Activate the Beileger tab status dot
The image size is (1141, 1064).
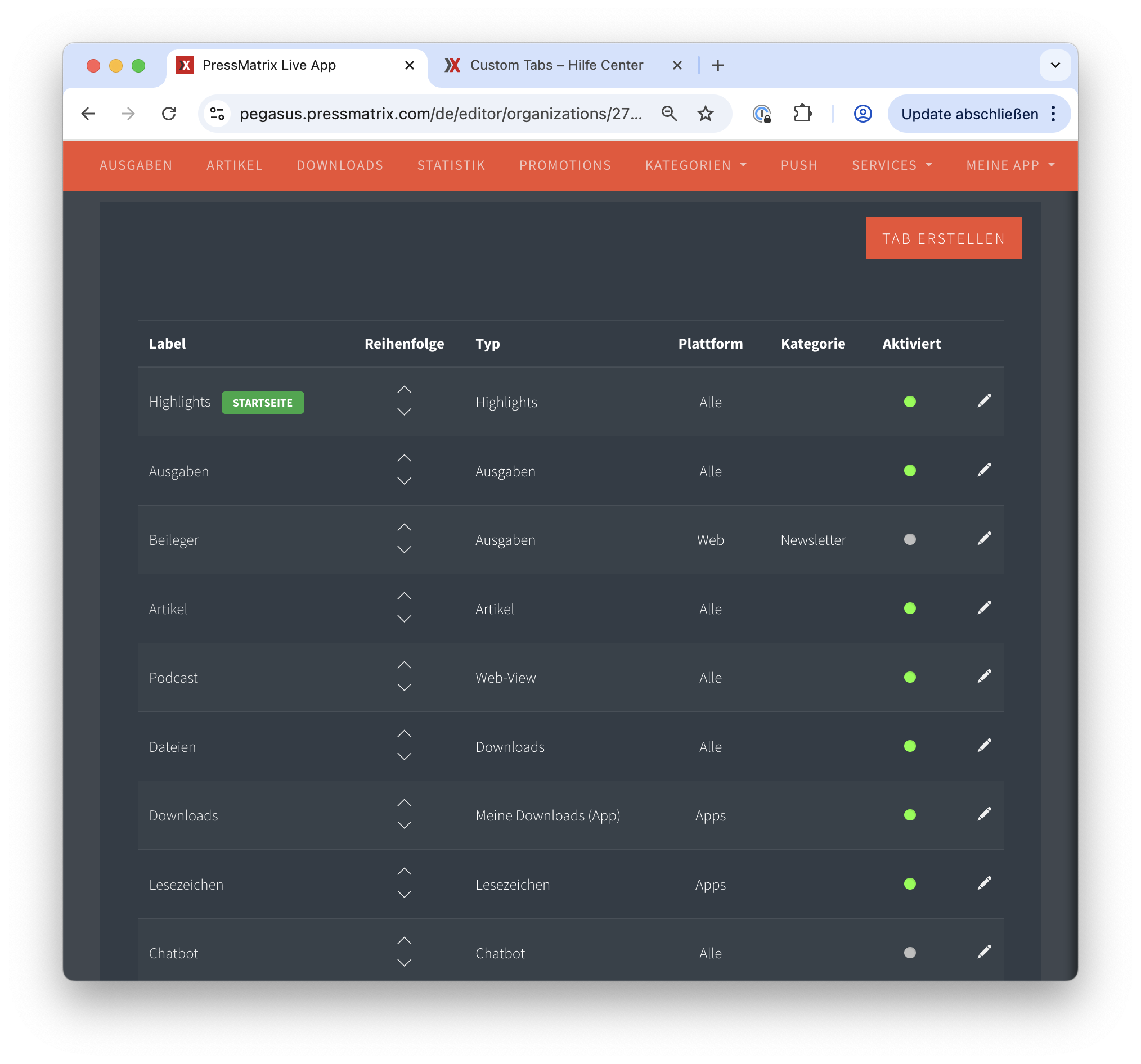coord(909,539)
